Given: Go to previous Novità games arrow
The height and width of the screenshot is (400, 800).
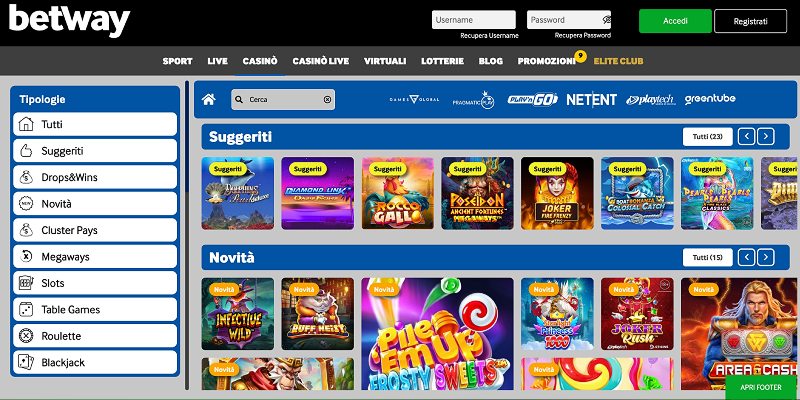Looking at the screenshot, I should (746, 258).
